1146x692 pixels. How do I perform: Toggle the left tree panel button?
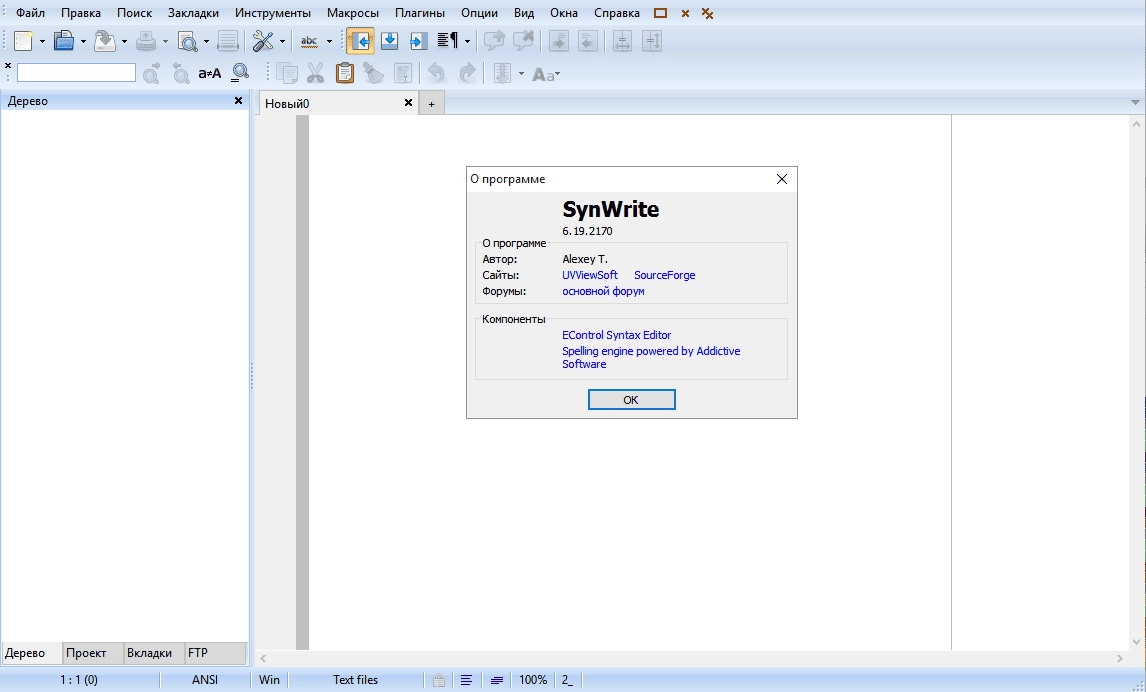360,41
